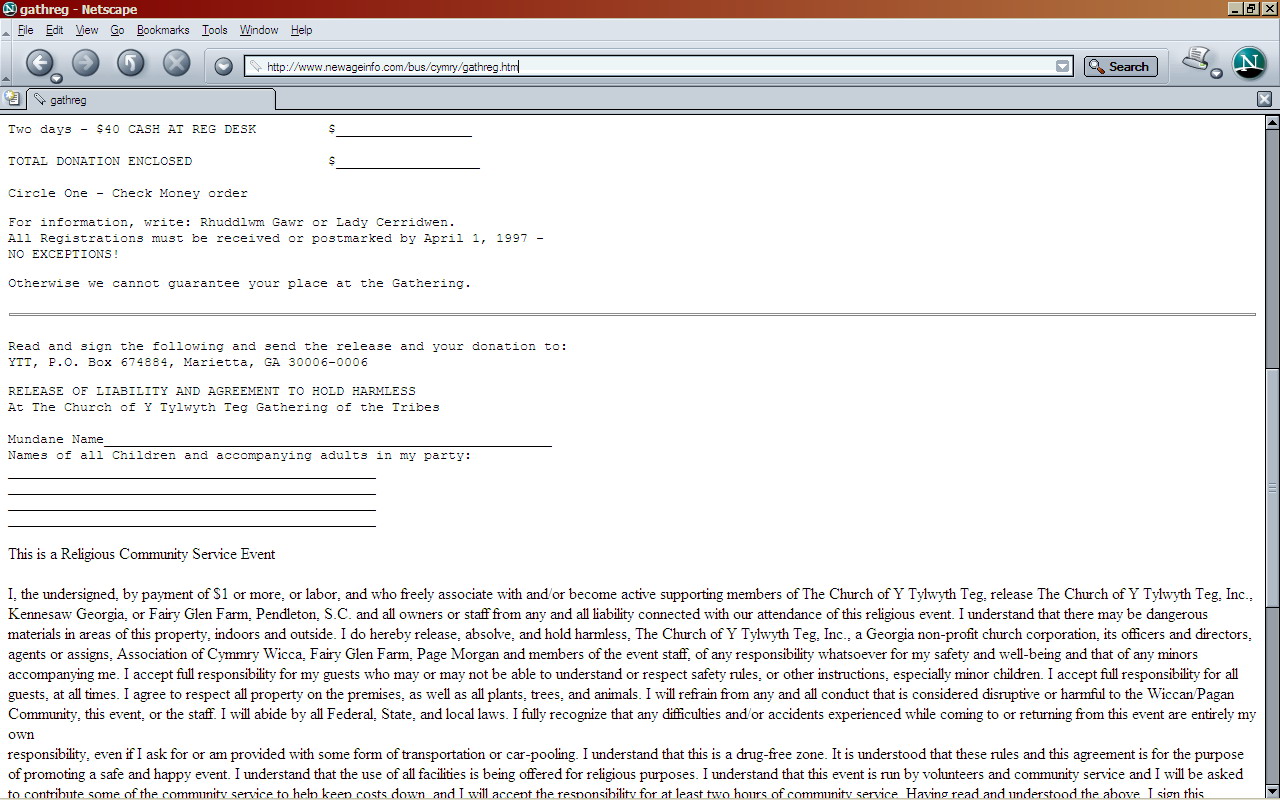
Task: Click the Stop loading button
Action: [x=176, y=63]
